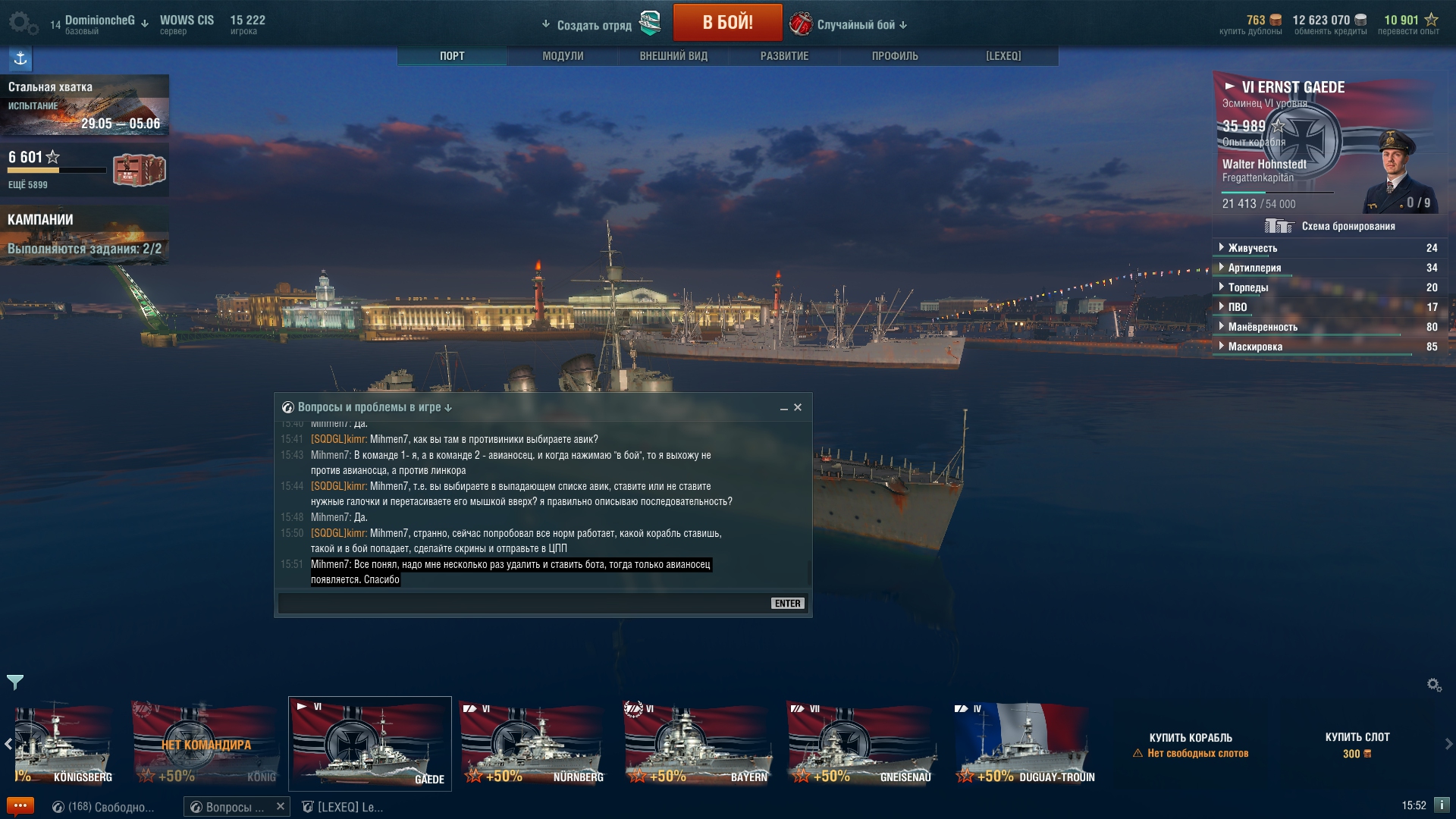This screenshot has width=1456, height=819.
Task: Open the red chat bubble button
Action: 20,806
